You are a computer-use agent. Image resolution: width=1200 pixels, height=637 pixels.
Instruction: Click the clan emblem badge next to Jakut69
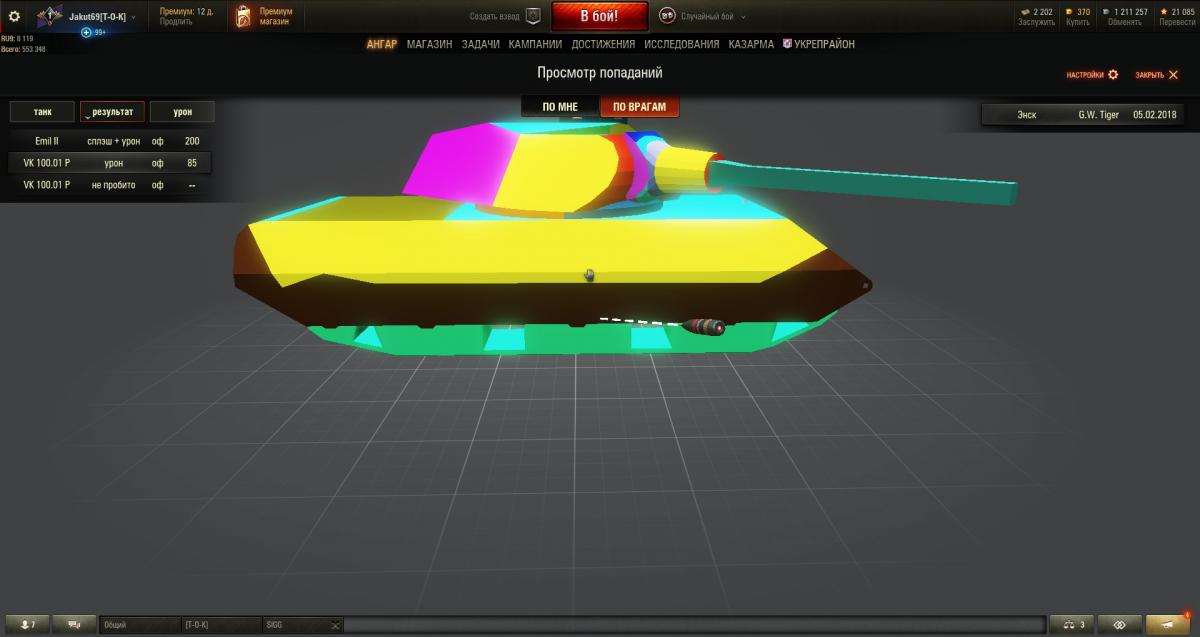pos(50,16)
